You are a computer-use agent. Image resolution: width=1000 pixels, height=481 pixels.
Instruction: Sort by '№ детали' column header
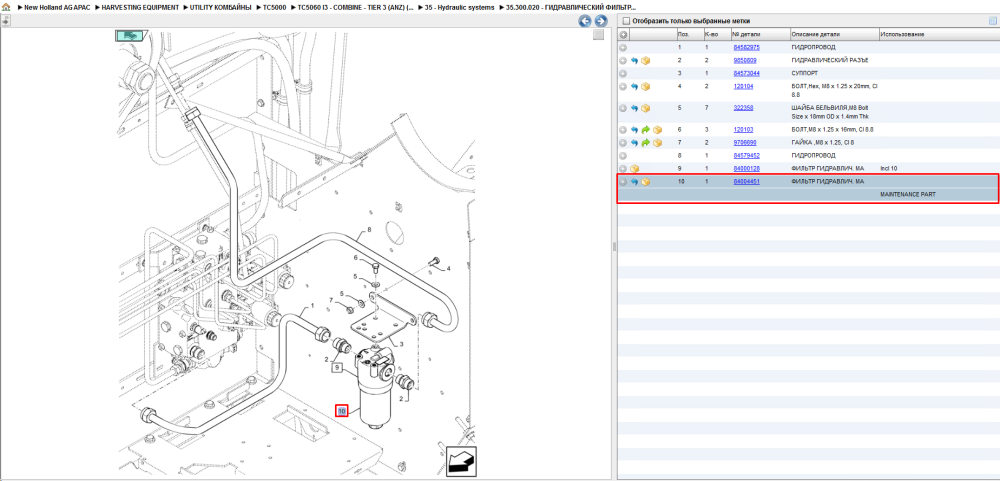pyautogui.click(x=746, y=34)
